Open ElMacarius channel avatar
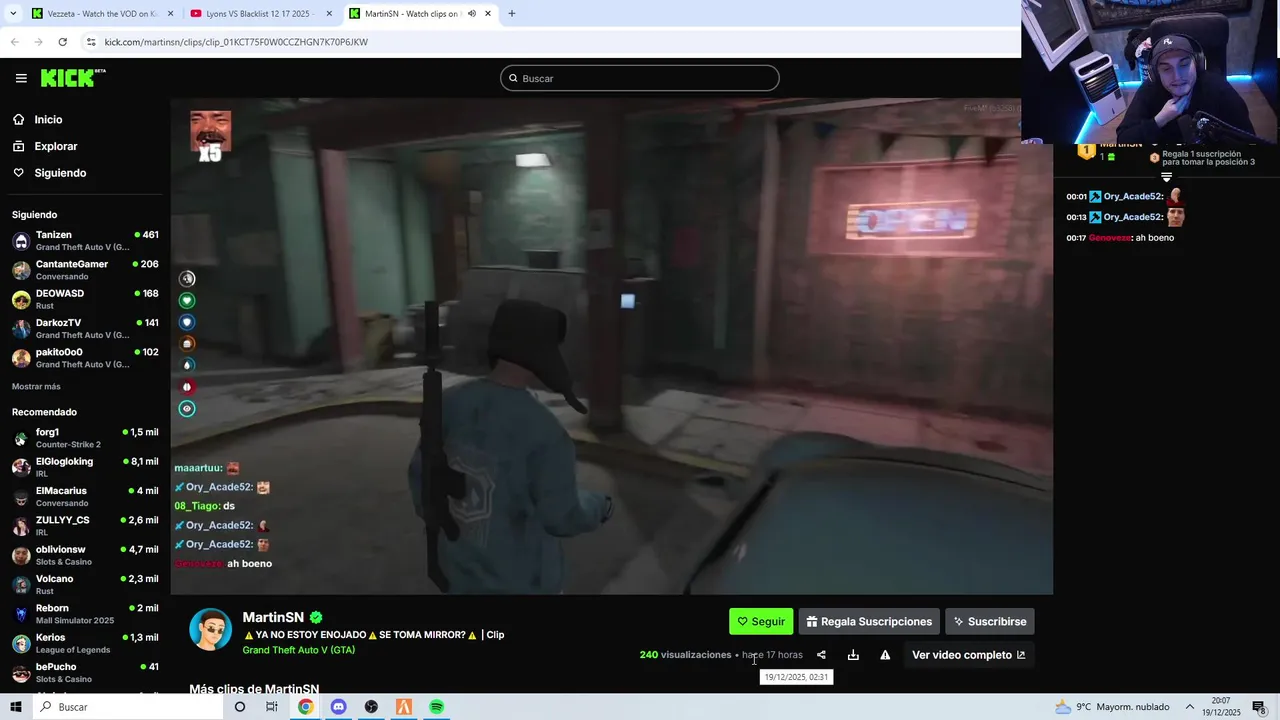This screenshot has height=720, width=1280. pyautogui.click(x=21, y=496)
